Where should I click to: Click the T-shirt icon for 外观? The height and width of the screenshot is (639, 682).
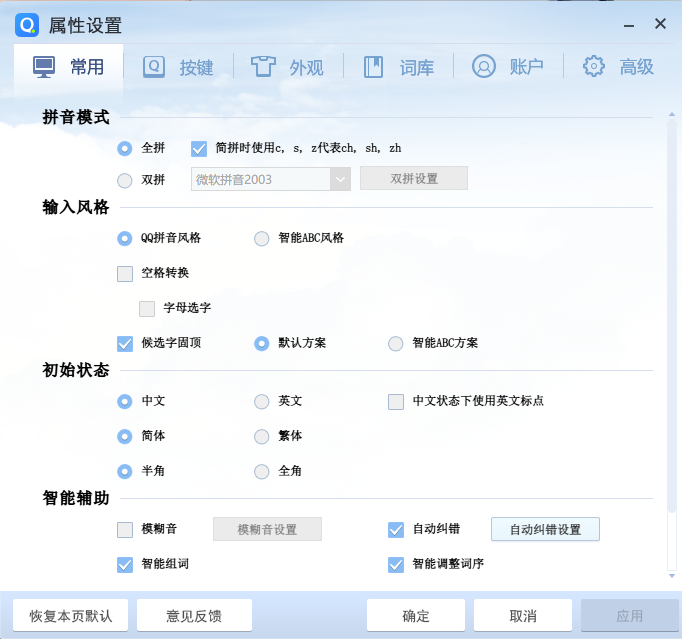click(263, 67)
